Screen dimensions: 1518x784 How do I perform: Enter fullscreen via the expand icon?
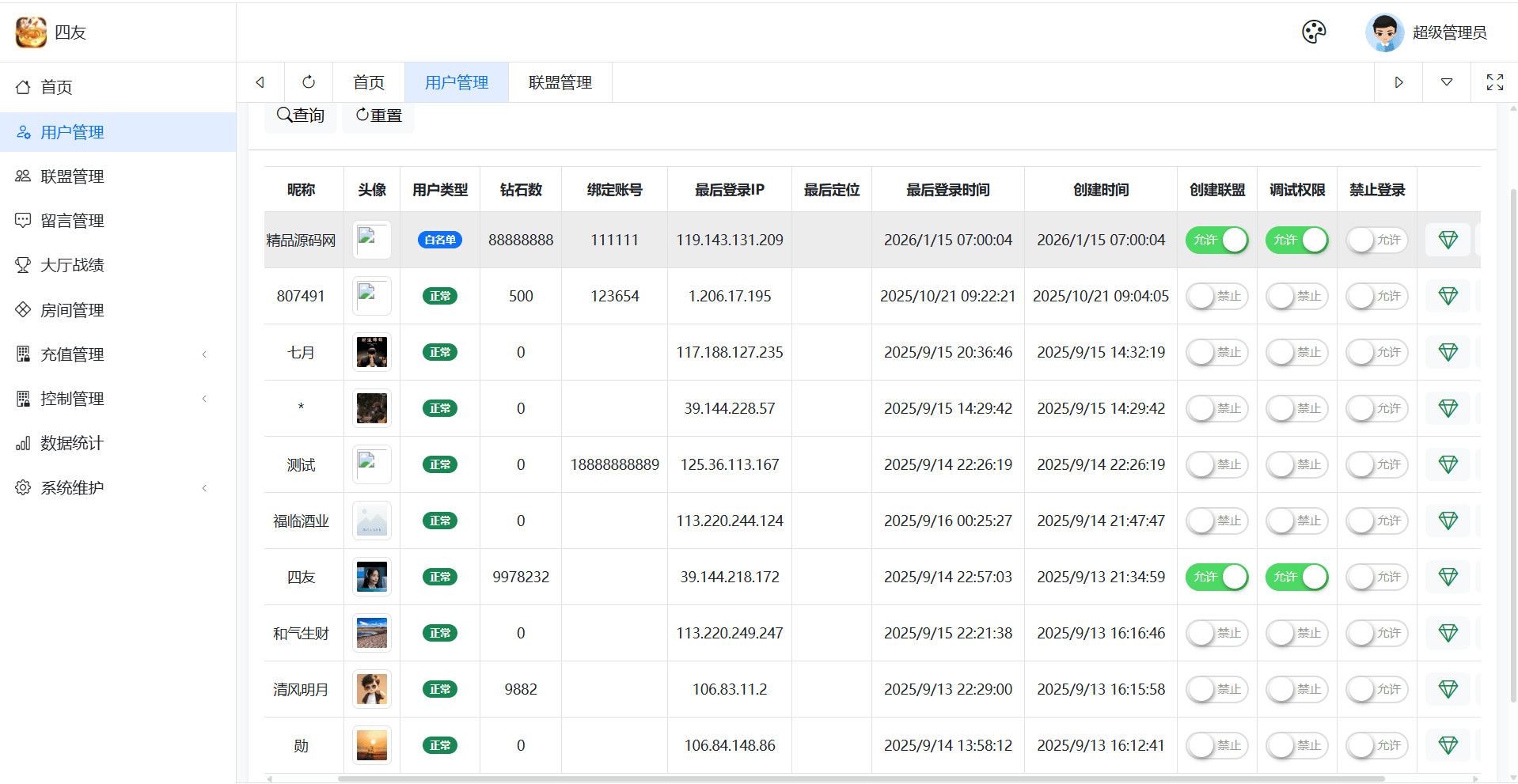(x=1494, y=82)
